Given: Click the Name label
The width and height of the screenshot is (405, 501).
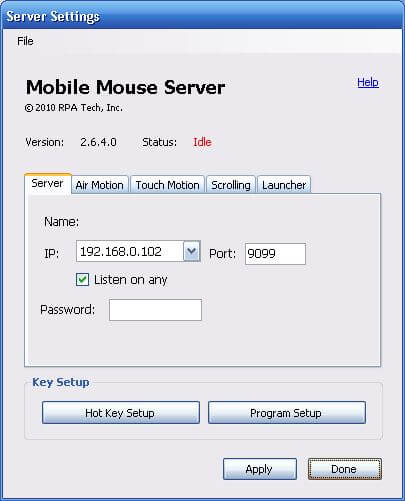Looking at the screenshot, I should point(62,222).
